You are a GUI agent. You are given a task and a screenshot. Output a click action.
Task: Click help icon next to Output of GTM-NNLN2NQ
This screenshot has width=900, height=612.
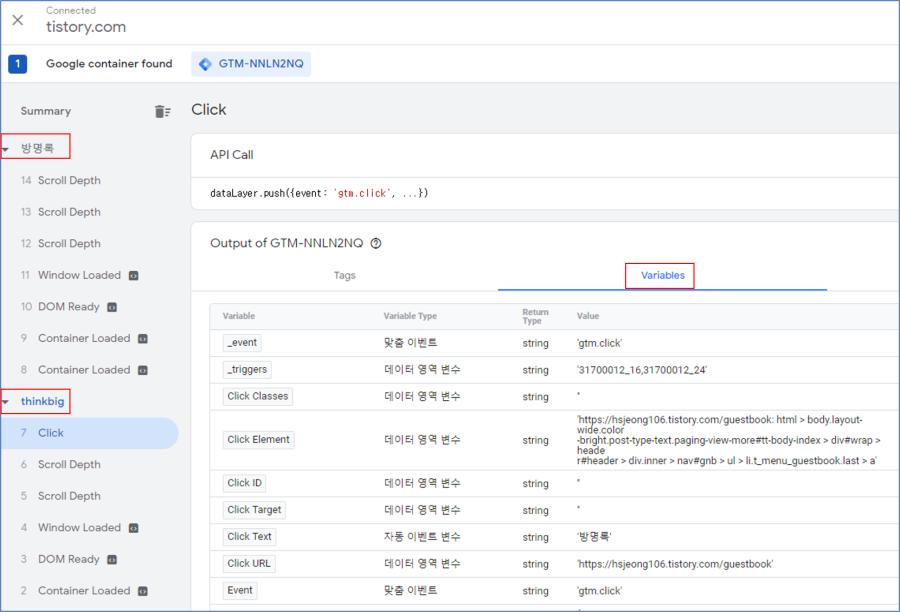coord(376,243)
